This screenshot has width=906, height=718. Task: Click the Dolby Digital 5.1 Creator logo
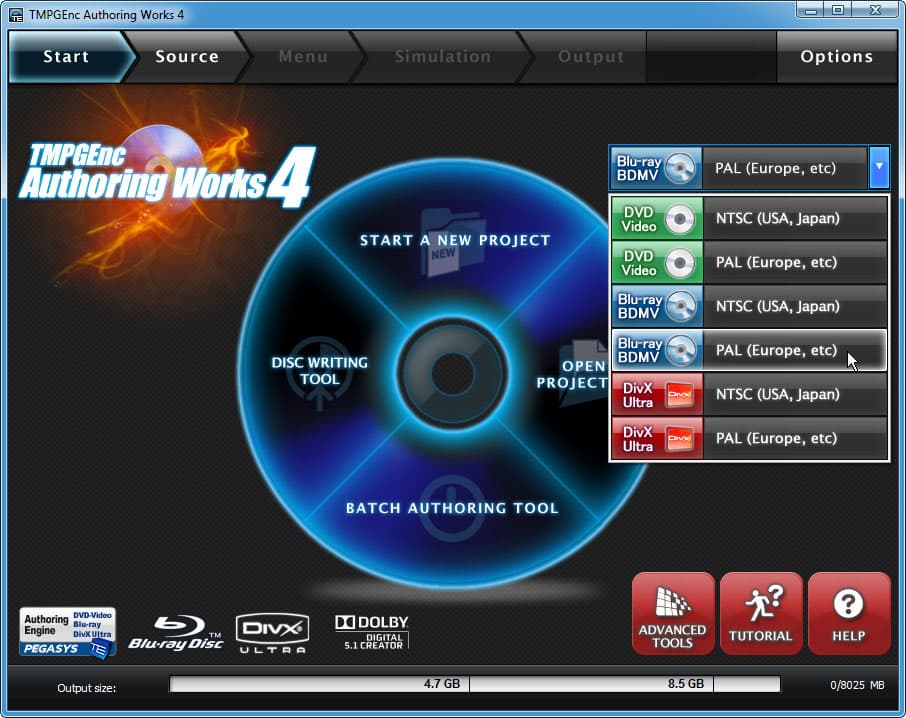coord(372,633)
